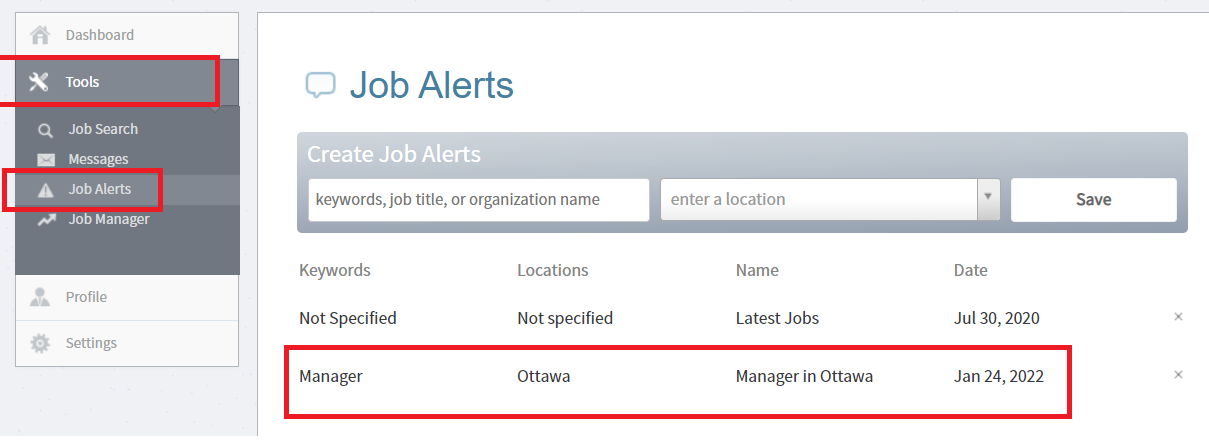Save the new job alert
This screenshot has width=1209, height=446.
click(1094, 199)
